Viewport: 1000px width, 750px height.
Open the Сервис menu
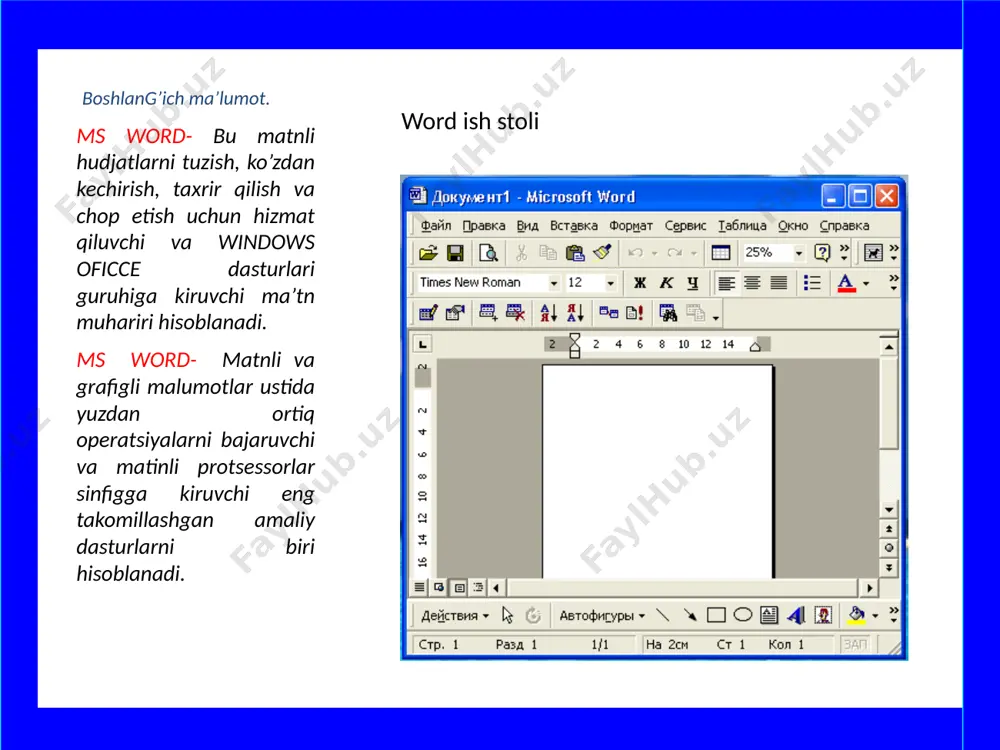click(x=686, y=225)
